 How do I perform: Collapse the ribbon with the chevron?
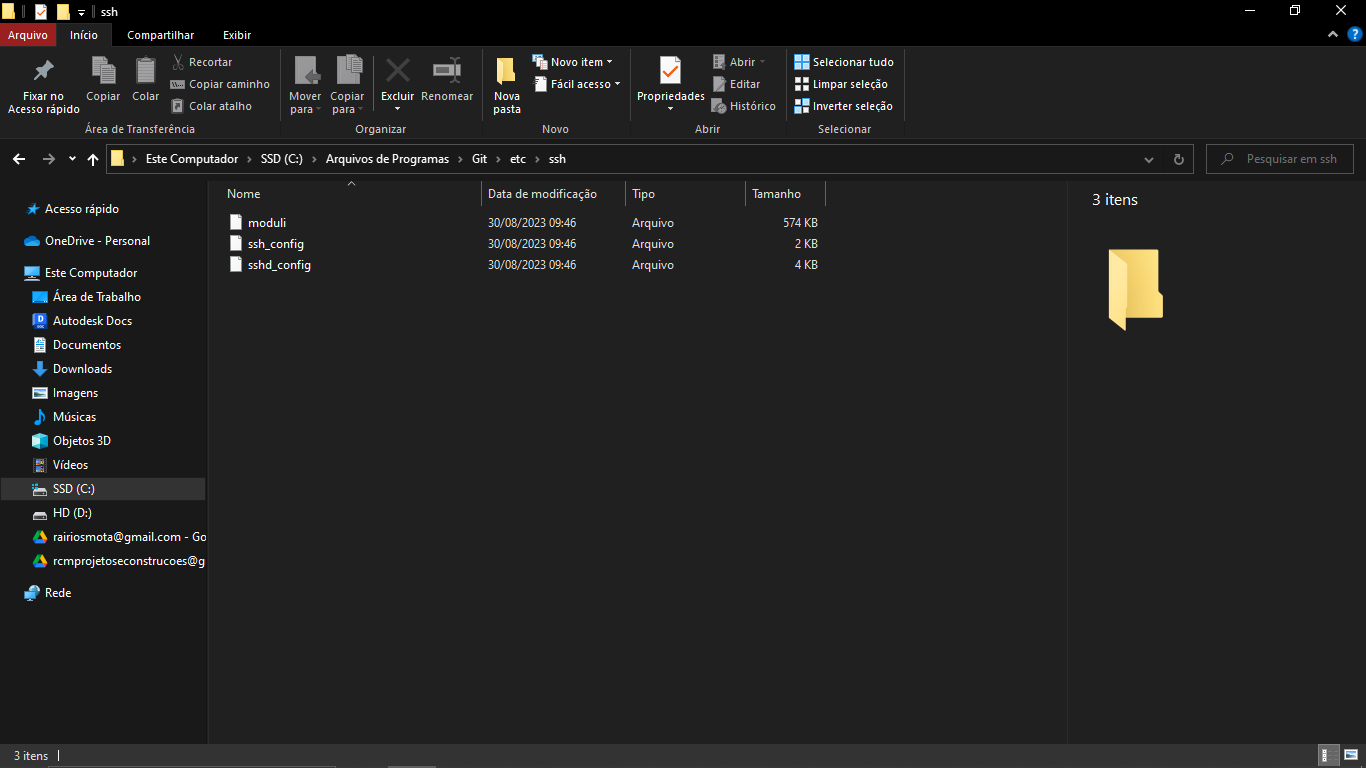(x=1333, y=34)
